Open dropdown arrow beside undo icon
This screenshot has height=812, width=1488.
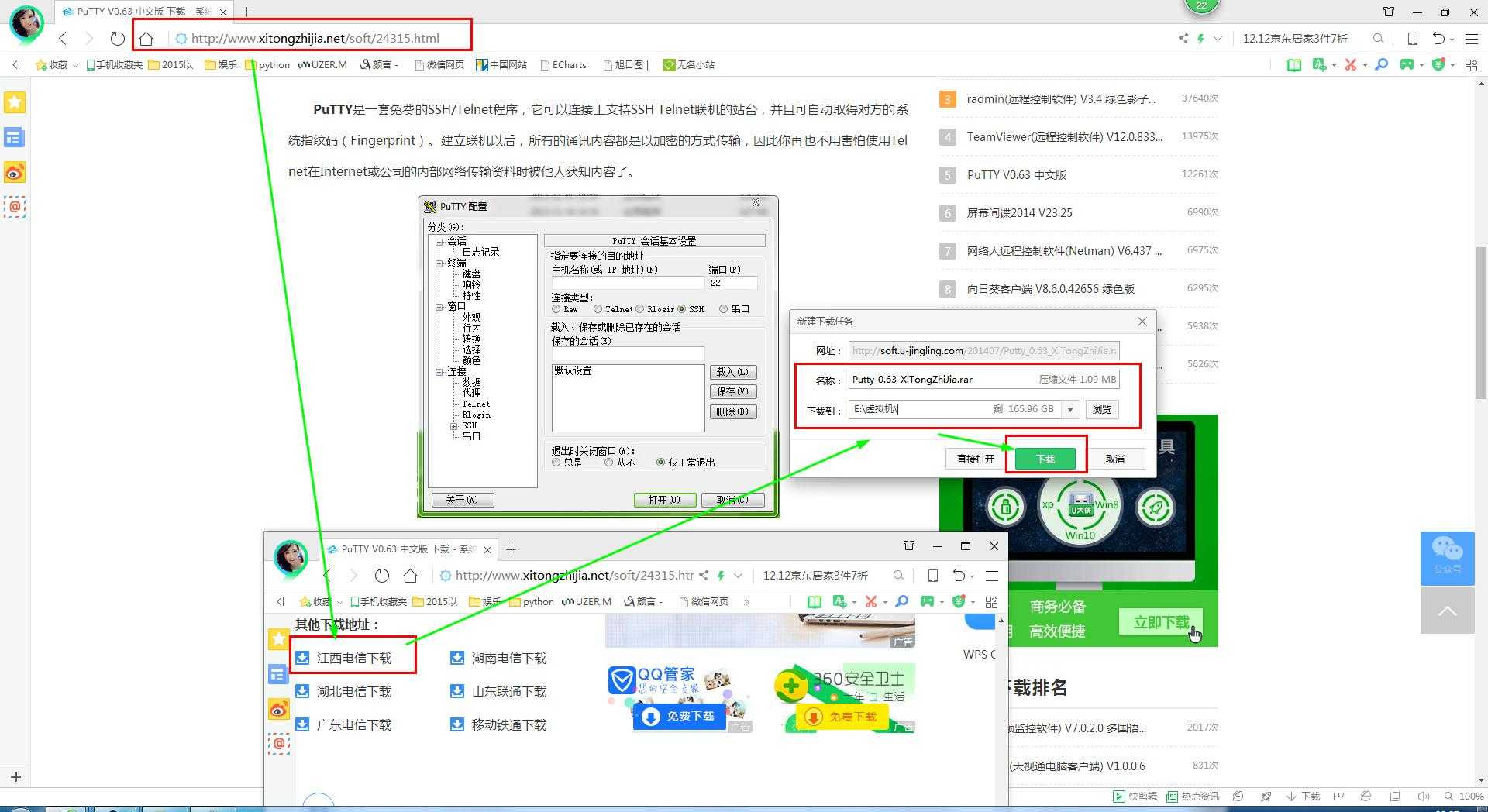point(1452,40)
